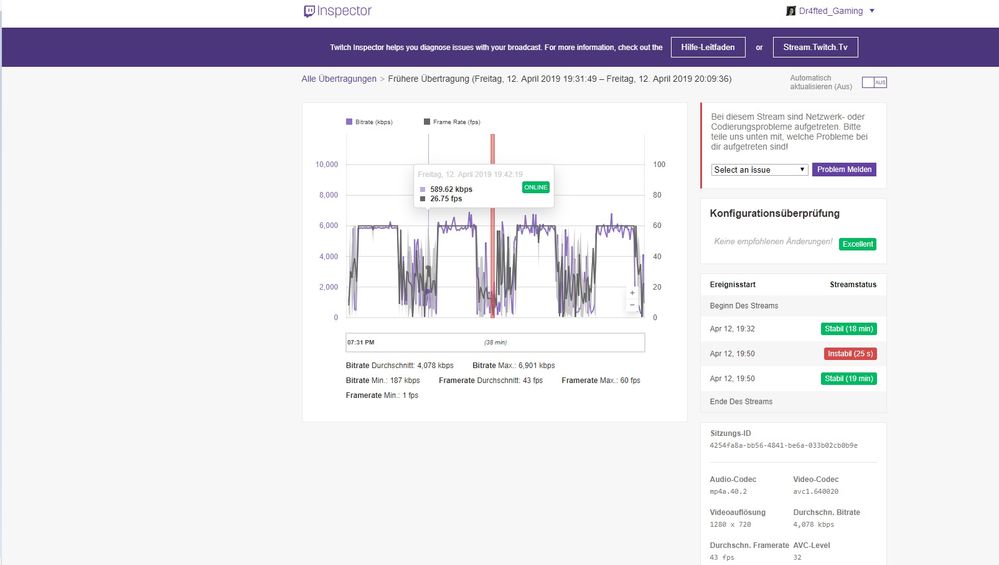This screenshot has width=999, height=565.
Task: Click the Framerate Min.: 1 fps text
Action: 382,396
